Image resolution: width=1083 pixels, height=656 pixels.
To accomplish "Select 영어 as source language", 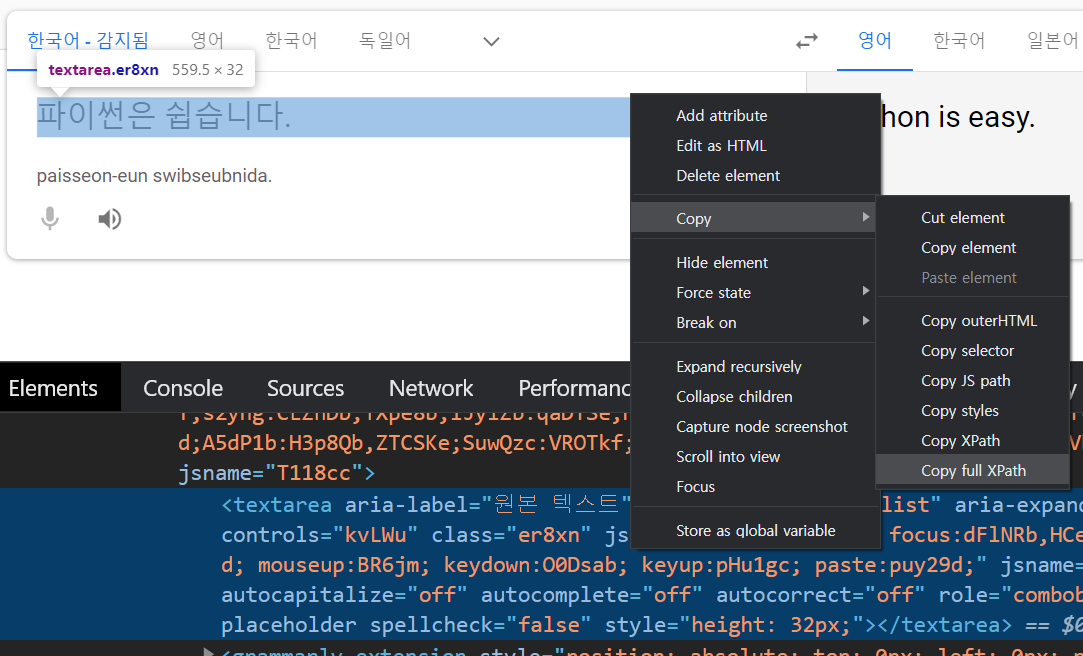I will pos(207,41).
